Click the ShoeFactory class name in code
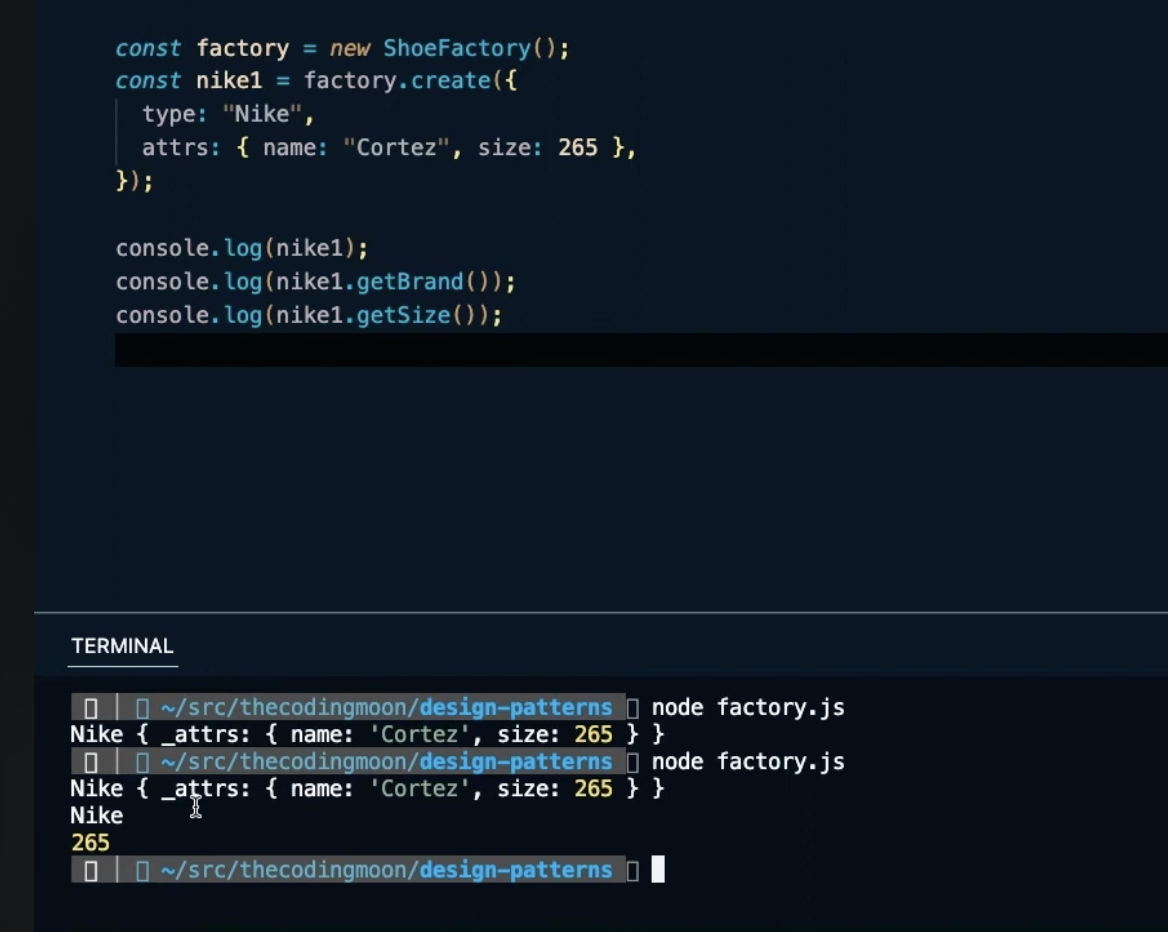This screenshot has height=932, width=1168. (457, 48)
